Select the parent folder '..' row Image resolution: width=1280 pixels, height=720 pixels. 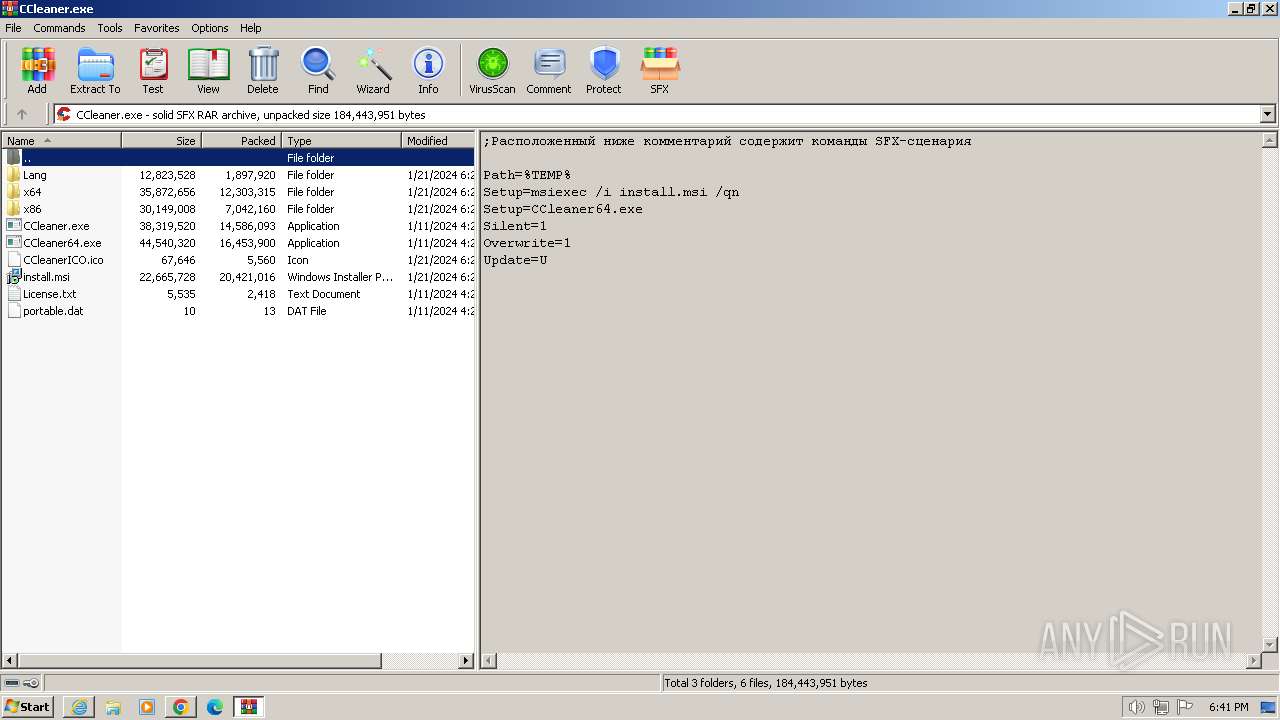tap(238, 158)
